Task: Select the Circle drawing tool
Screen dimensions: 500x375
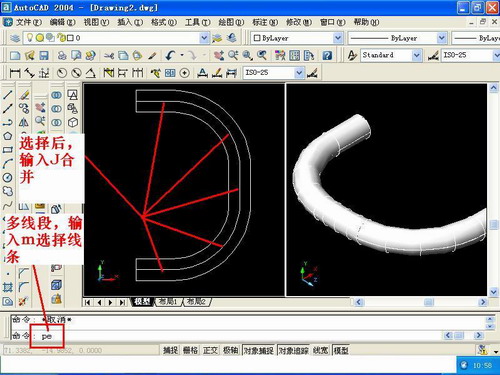Action: (8, 177)
